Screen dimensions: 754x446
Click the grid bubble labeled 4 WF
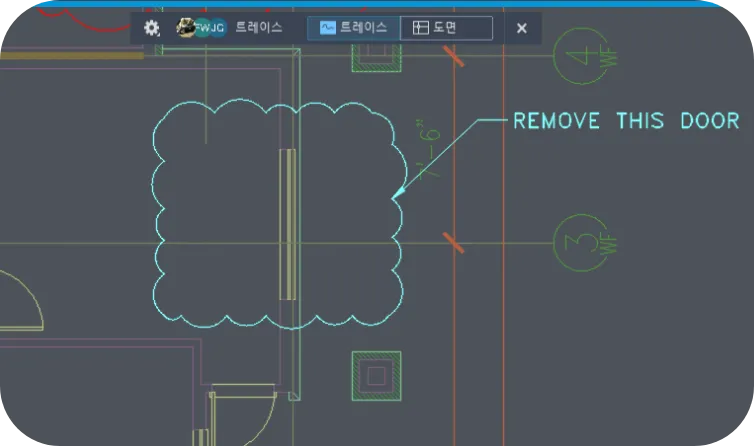click(x=584, y=56)
